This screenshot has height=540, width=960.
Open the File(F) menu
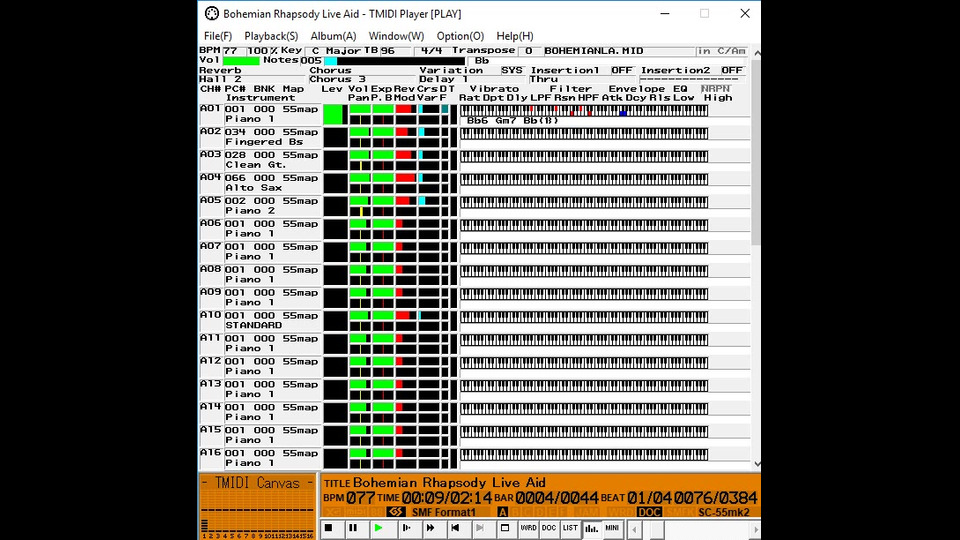tap(218, 36)
